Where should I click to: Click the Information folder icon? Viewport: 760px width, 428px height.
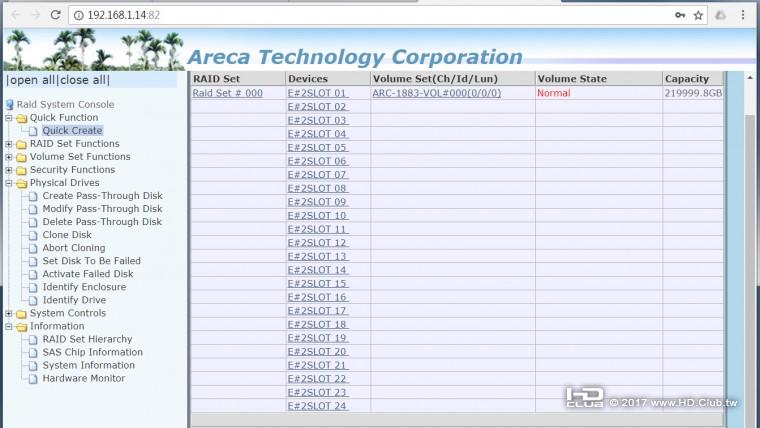tap(21, 327)
